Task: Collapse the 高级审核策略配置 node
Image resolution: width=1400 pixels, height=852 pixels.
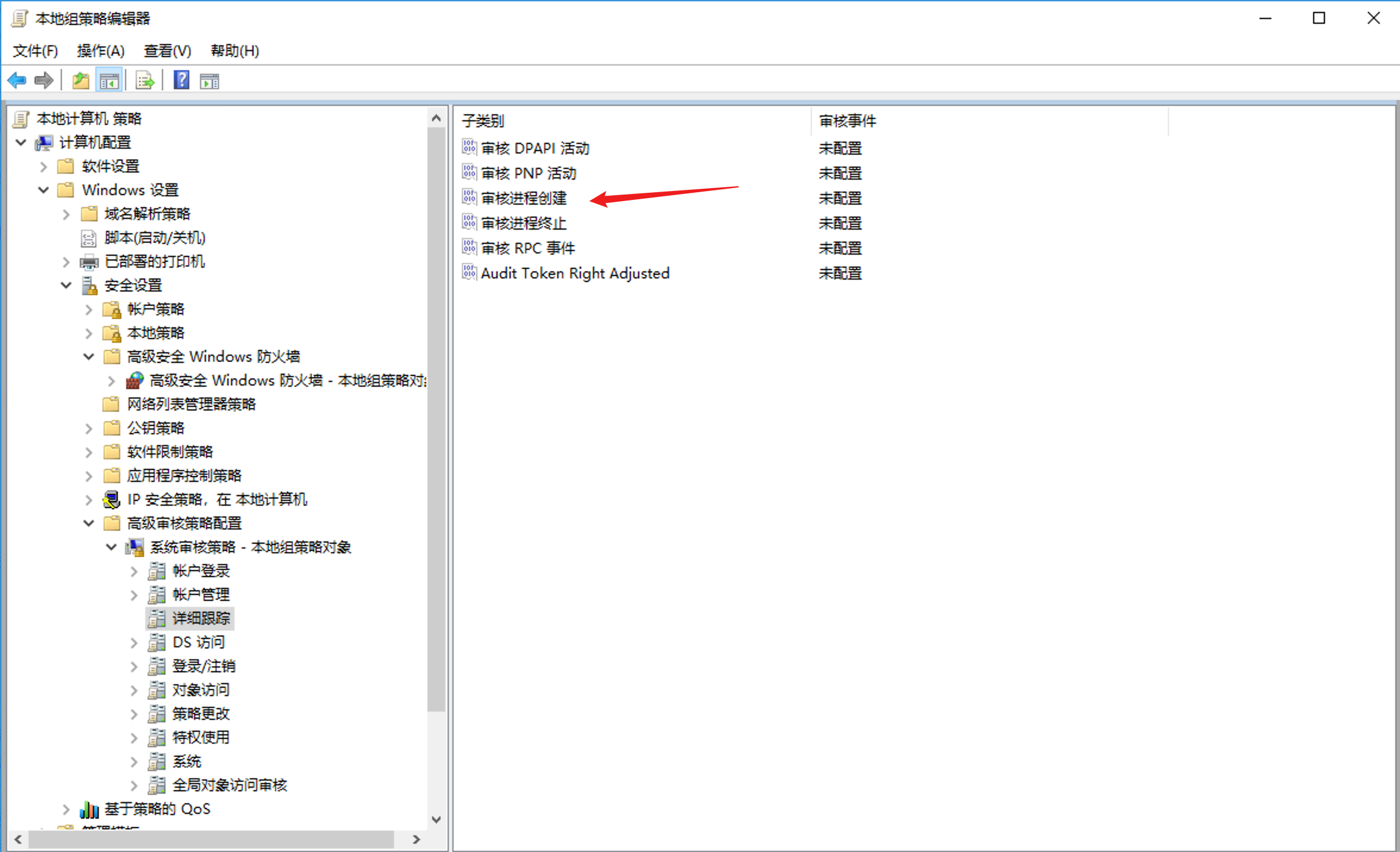Action: [x=89, y=523]
